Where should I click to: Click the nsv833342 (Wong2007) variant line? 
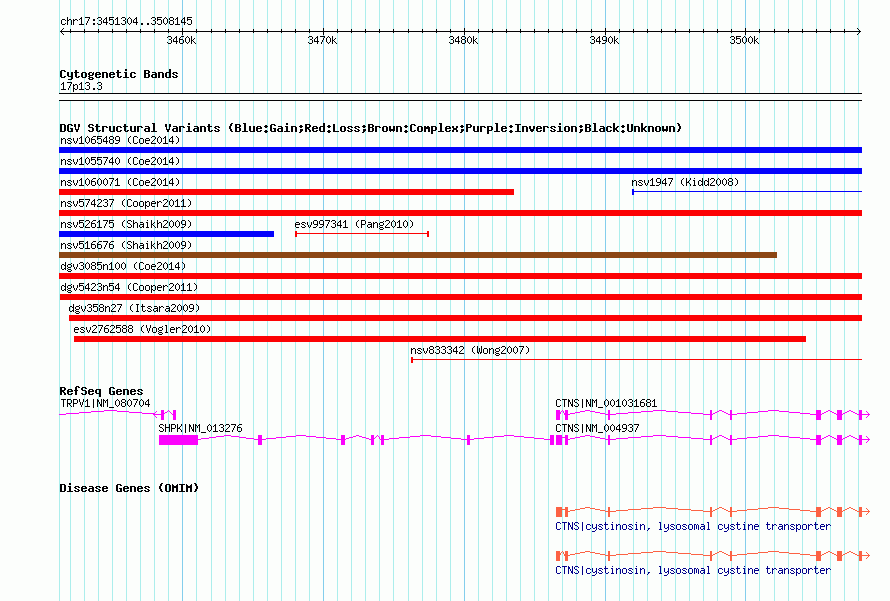pyautogui.click(x=636, y=360)
